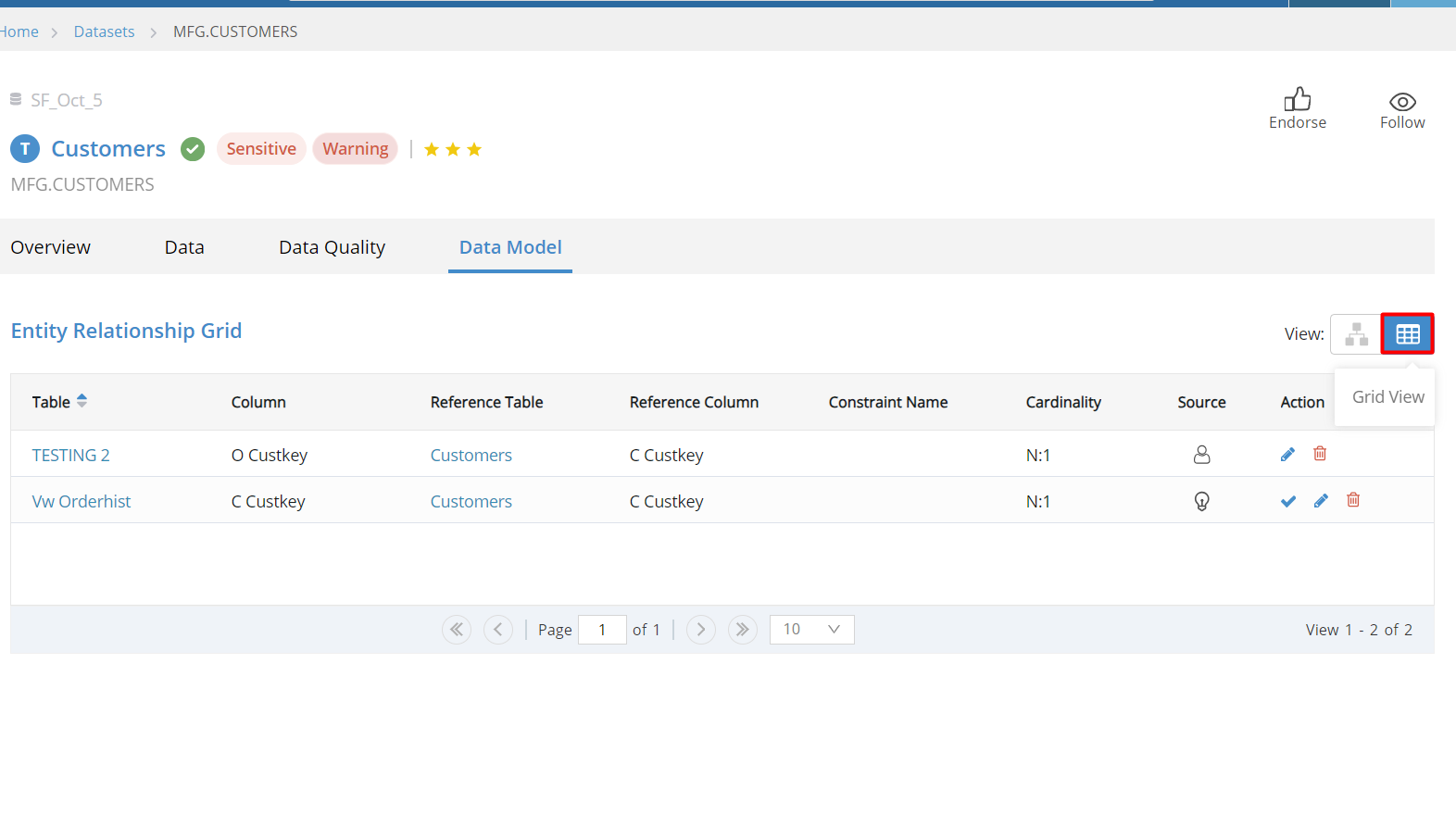The image size is (1456, 814).
Task: Edit the Vw Orderhist relationship
Action: tap(1321, 501)
